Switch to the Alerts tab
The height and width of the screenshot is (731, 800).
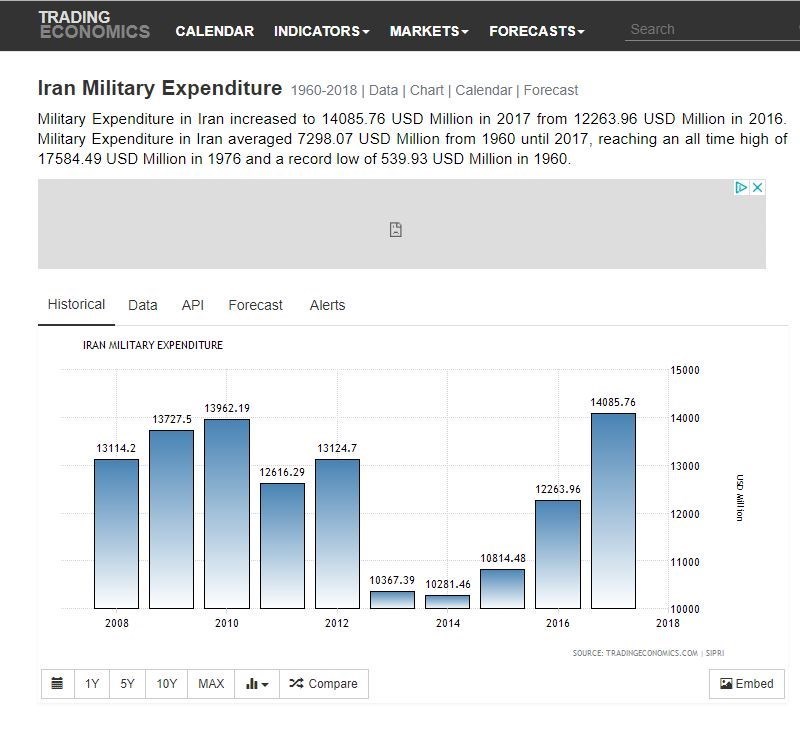[327, 305]
